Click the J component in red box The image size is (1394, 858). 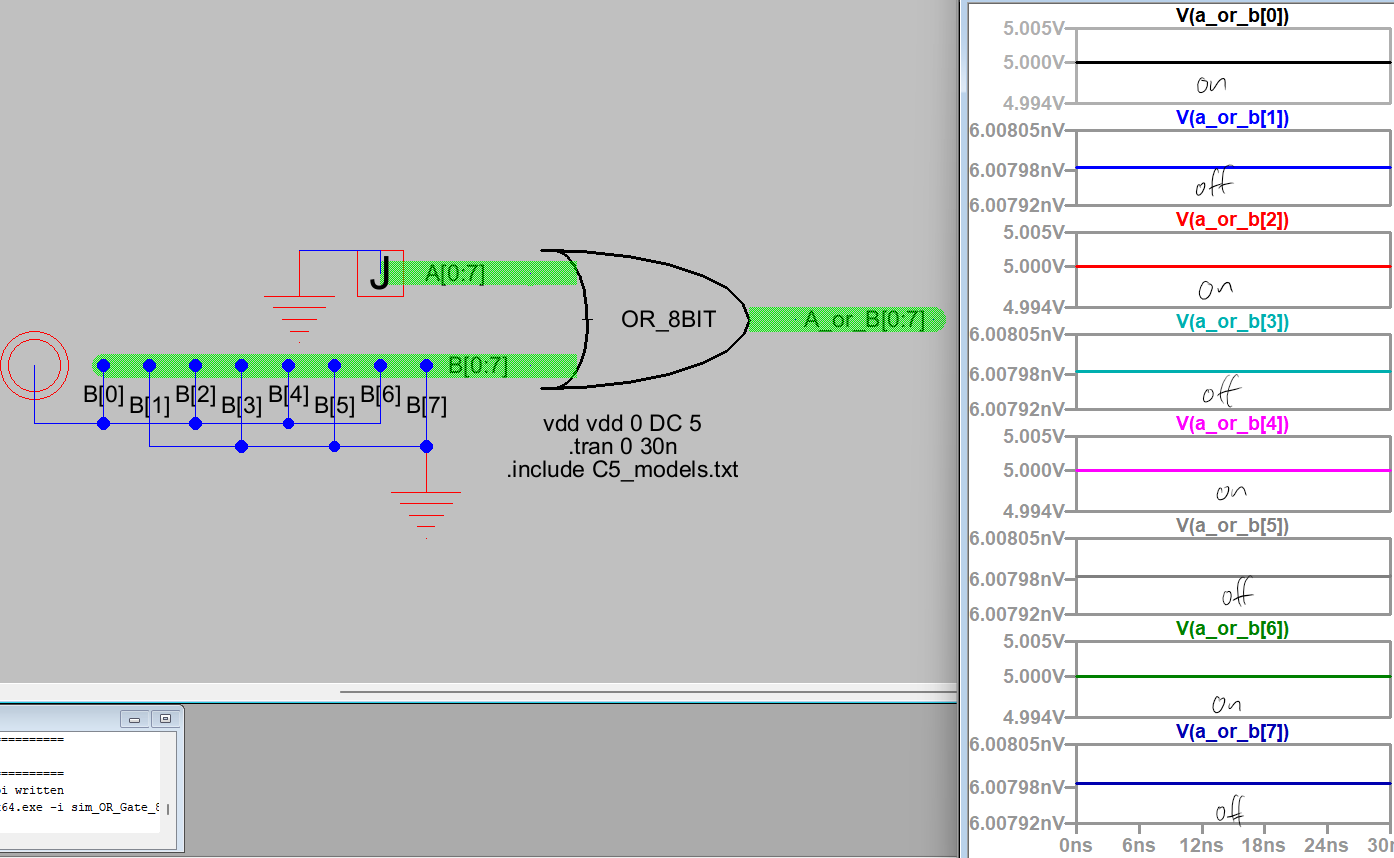point(380,274)
